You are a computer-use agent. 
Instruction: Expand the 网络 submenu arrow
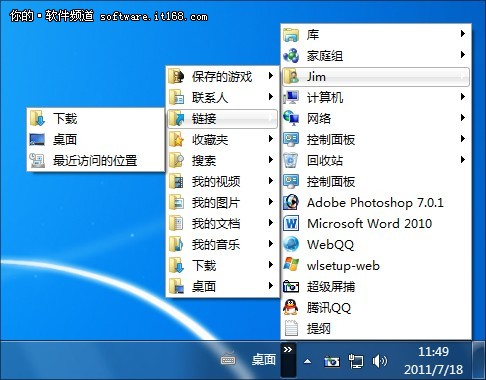463,118
